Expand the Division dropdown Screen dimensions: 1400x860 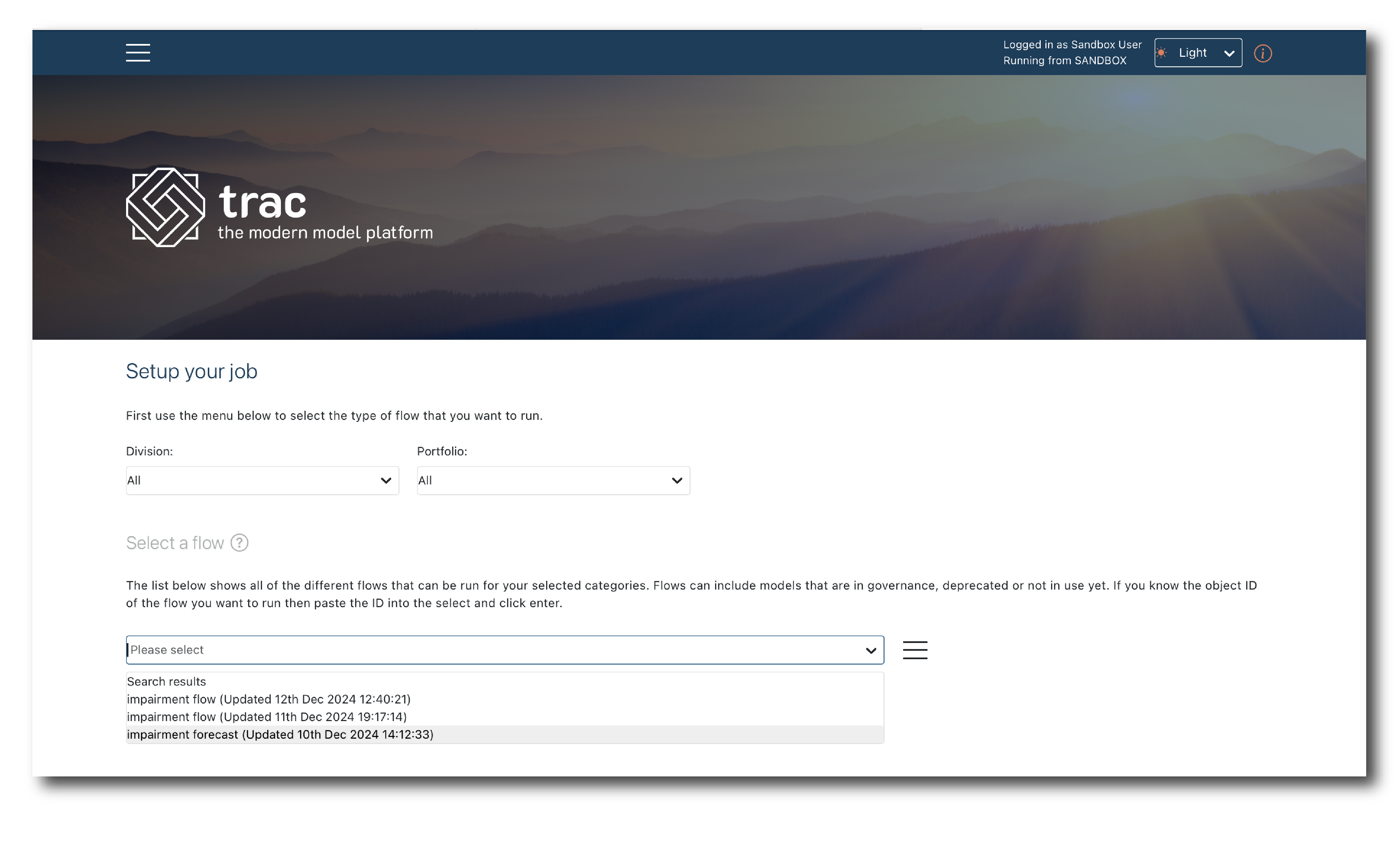click(262, 481)
